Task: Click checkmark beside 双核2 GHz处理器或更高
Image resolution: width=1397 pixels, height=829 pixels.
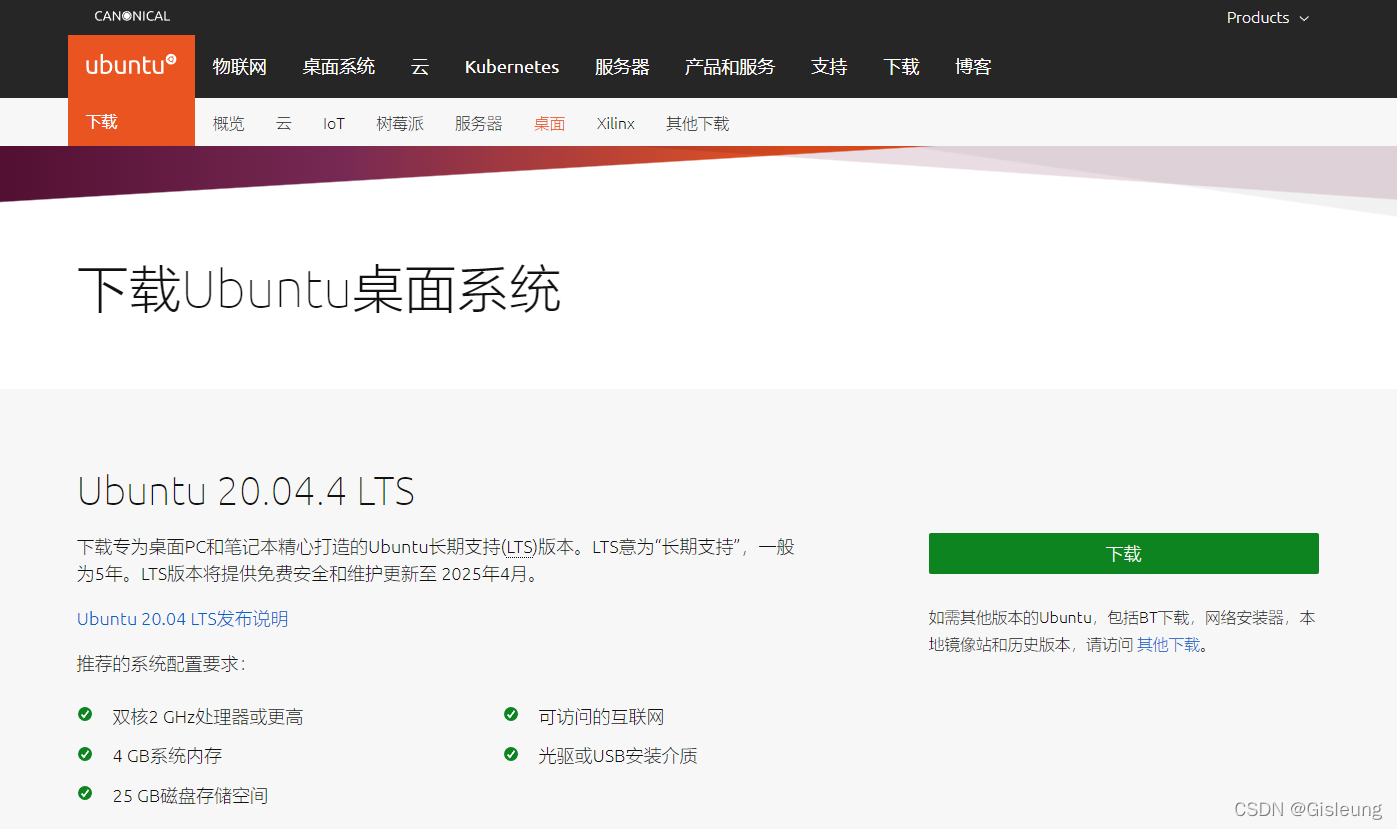Action: [x=85, y=714]
